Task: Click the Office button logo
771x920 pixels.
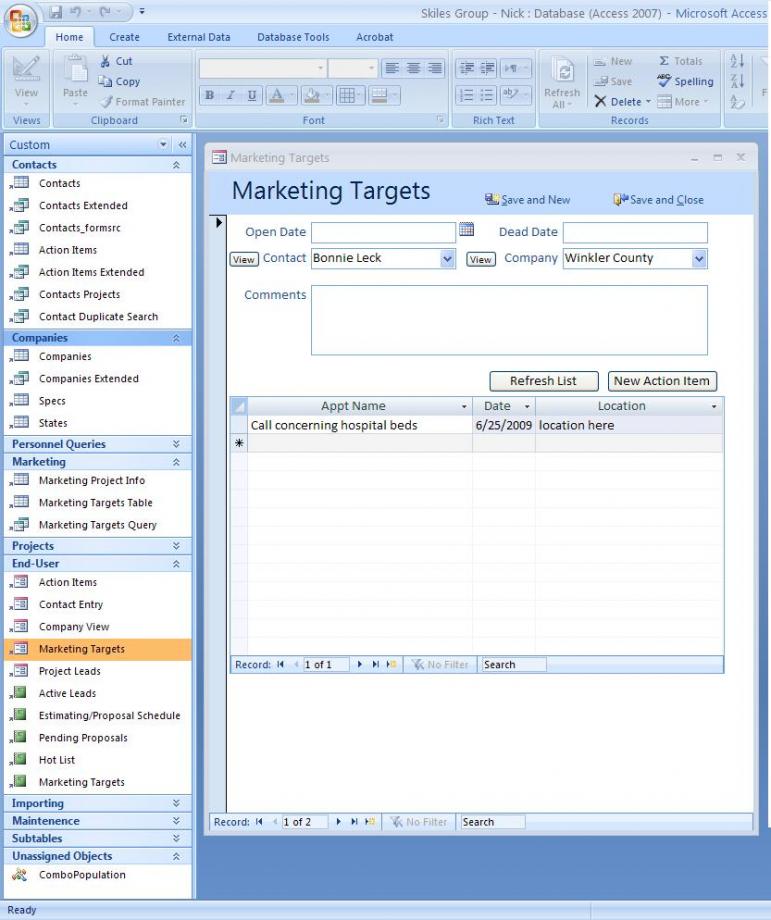Action: 21,21
